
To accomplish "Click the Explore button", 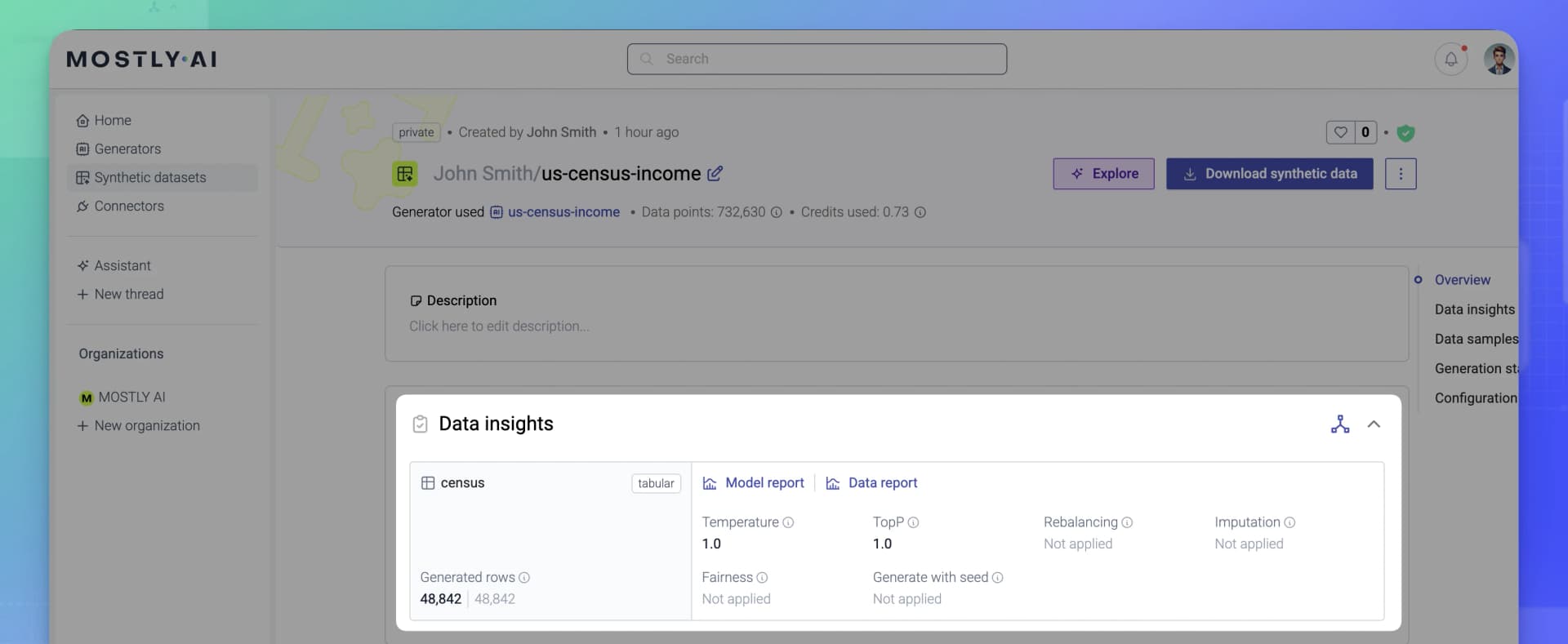I will pos(1103,174).
